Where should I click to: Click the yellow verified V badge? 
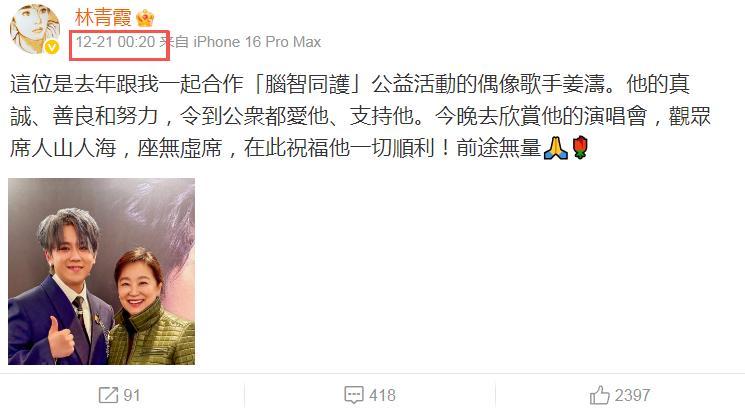(52, 47)
